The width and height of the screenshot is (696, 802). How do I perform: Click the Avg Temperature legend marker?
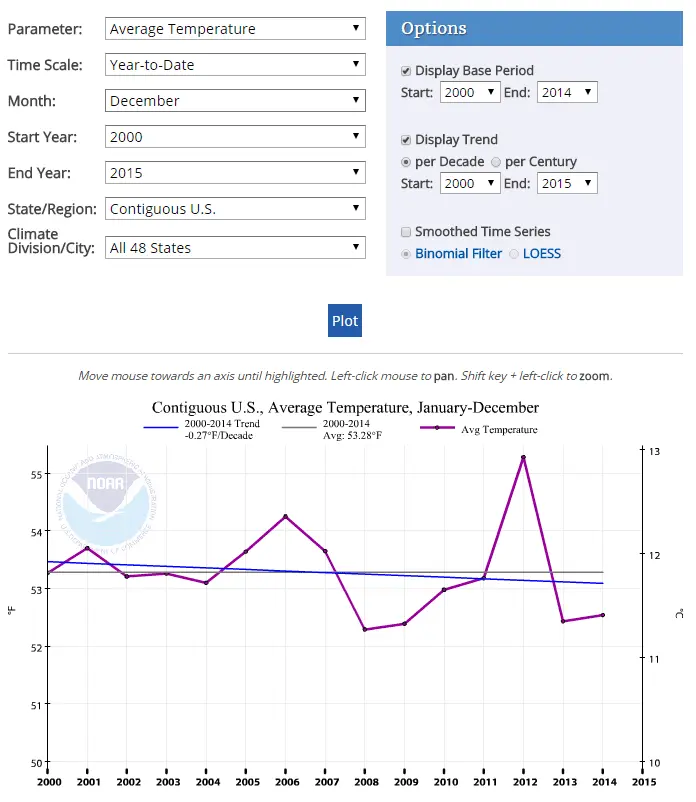coord(437,428)
